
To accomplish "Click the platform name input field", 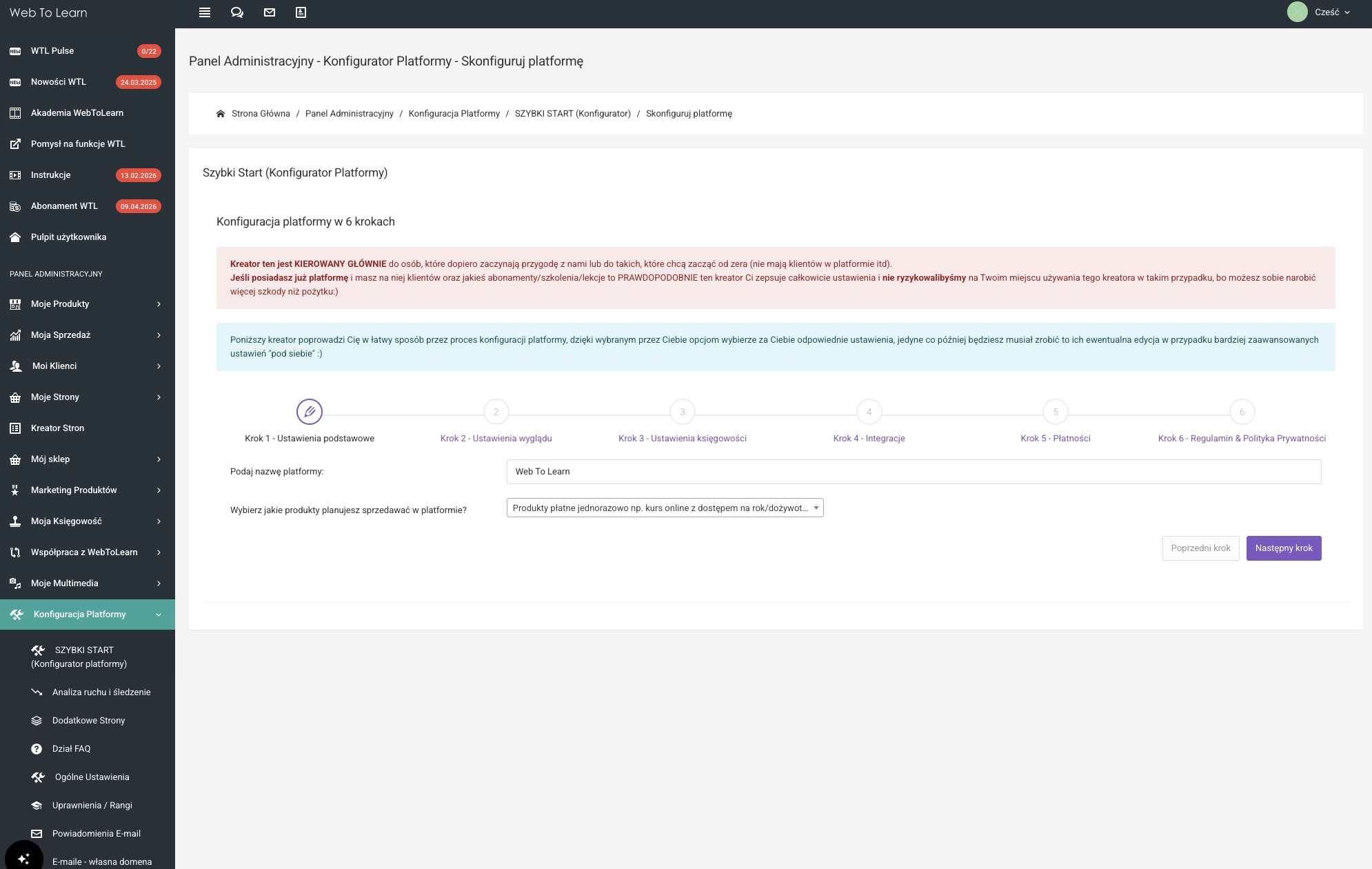I will tap(914, 472).
